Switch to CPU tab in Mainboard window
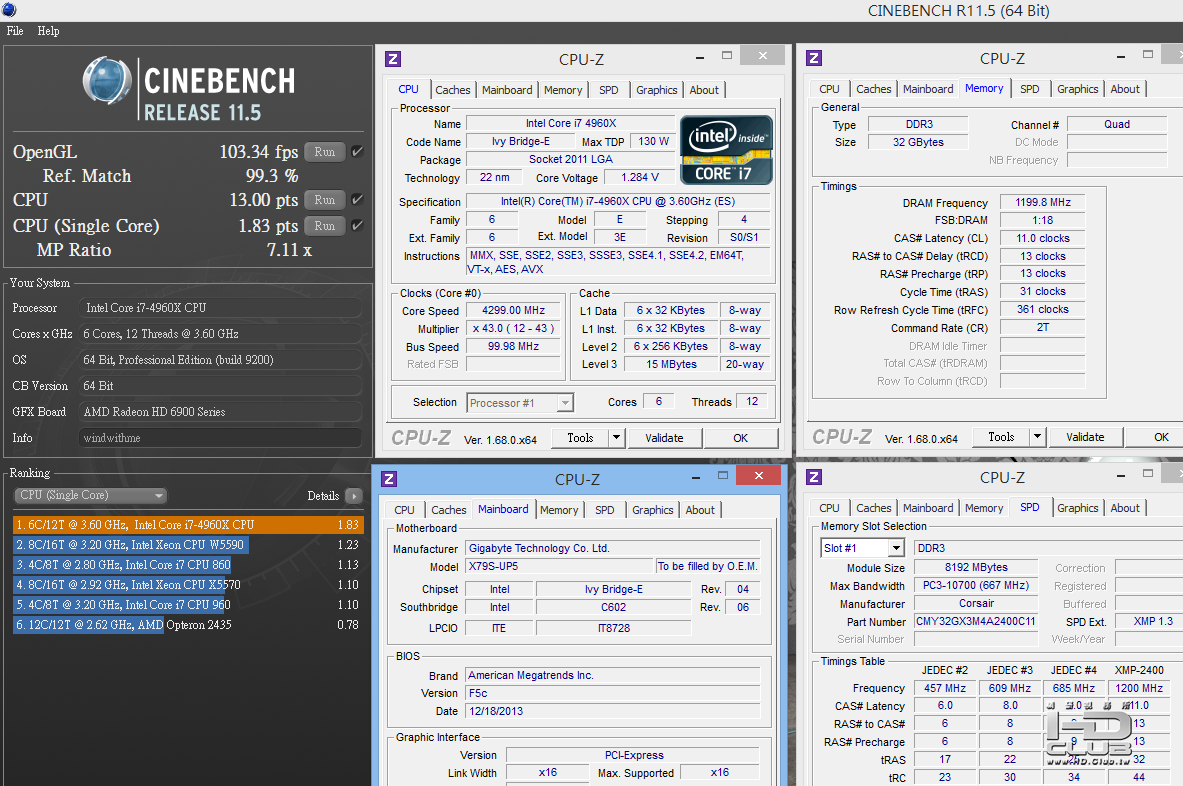Screen dimensions: 1183x786 coord(404,510)
